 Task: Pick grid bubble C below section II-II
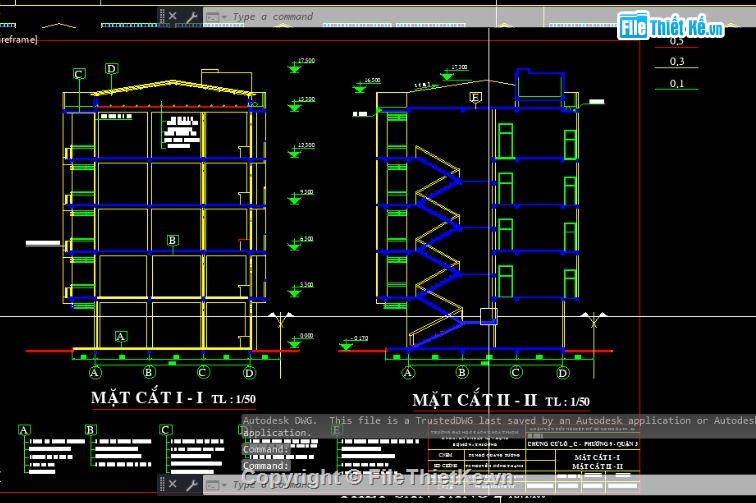[x=516, y=372]
